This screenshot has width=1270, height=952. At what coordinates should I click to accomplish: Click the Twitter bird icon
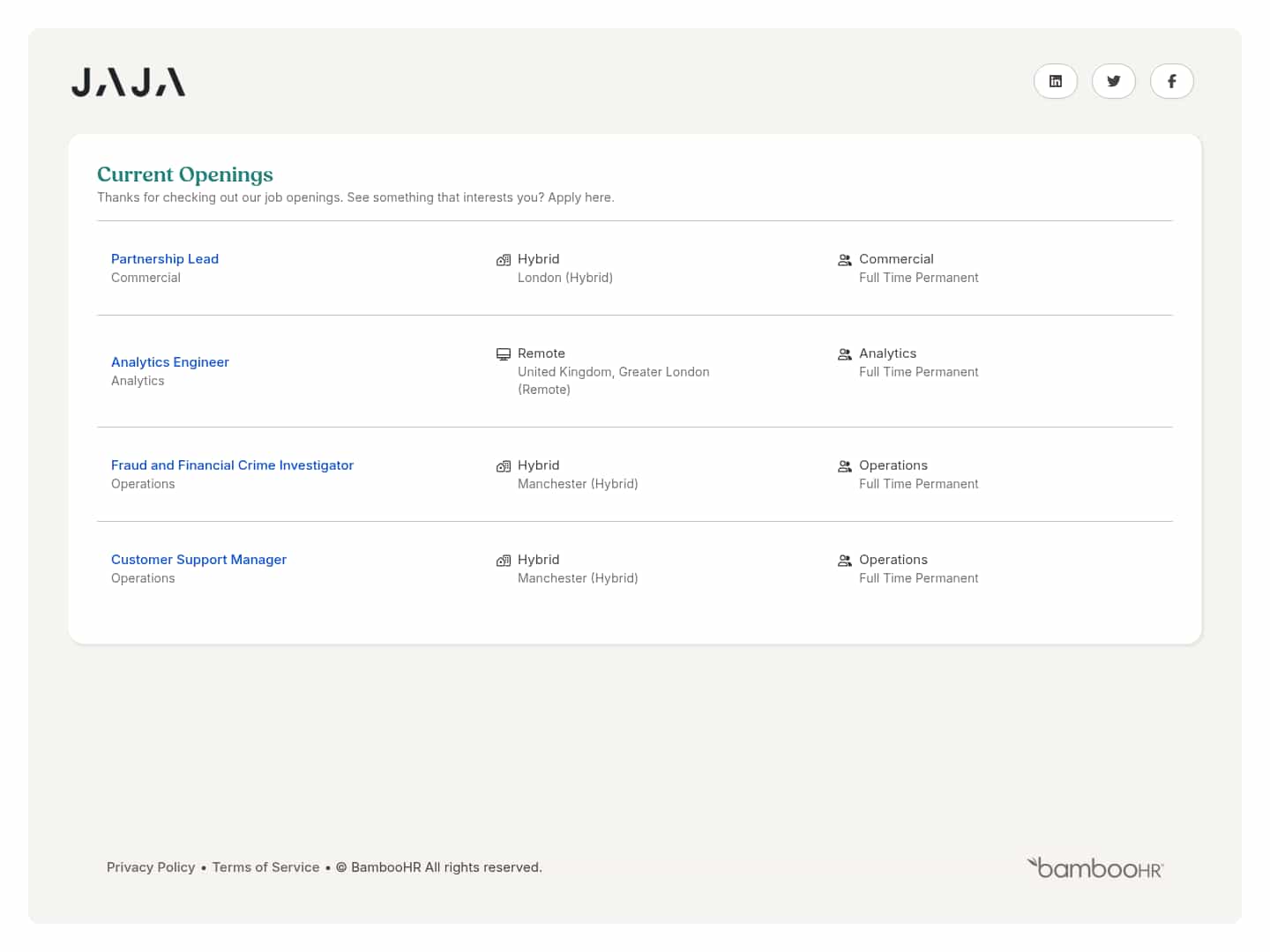click(1114, 81)
